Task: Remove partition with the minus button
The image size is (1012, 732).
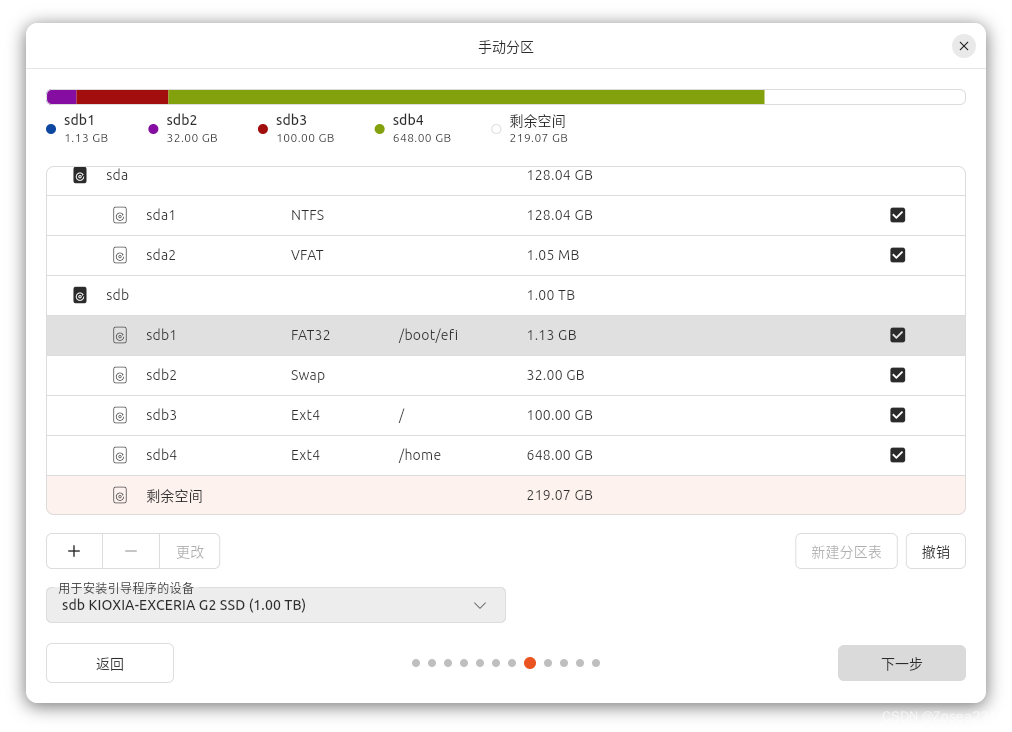Action: coord(131,551)
